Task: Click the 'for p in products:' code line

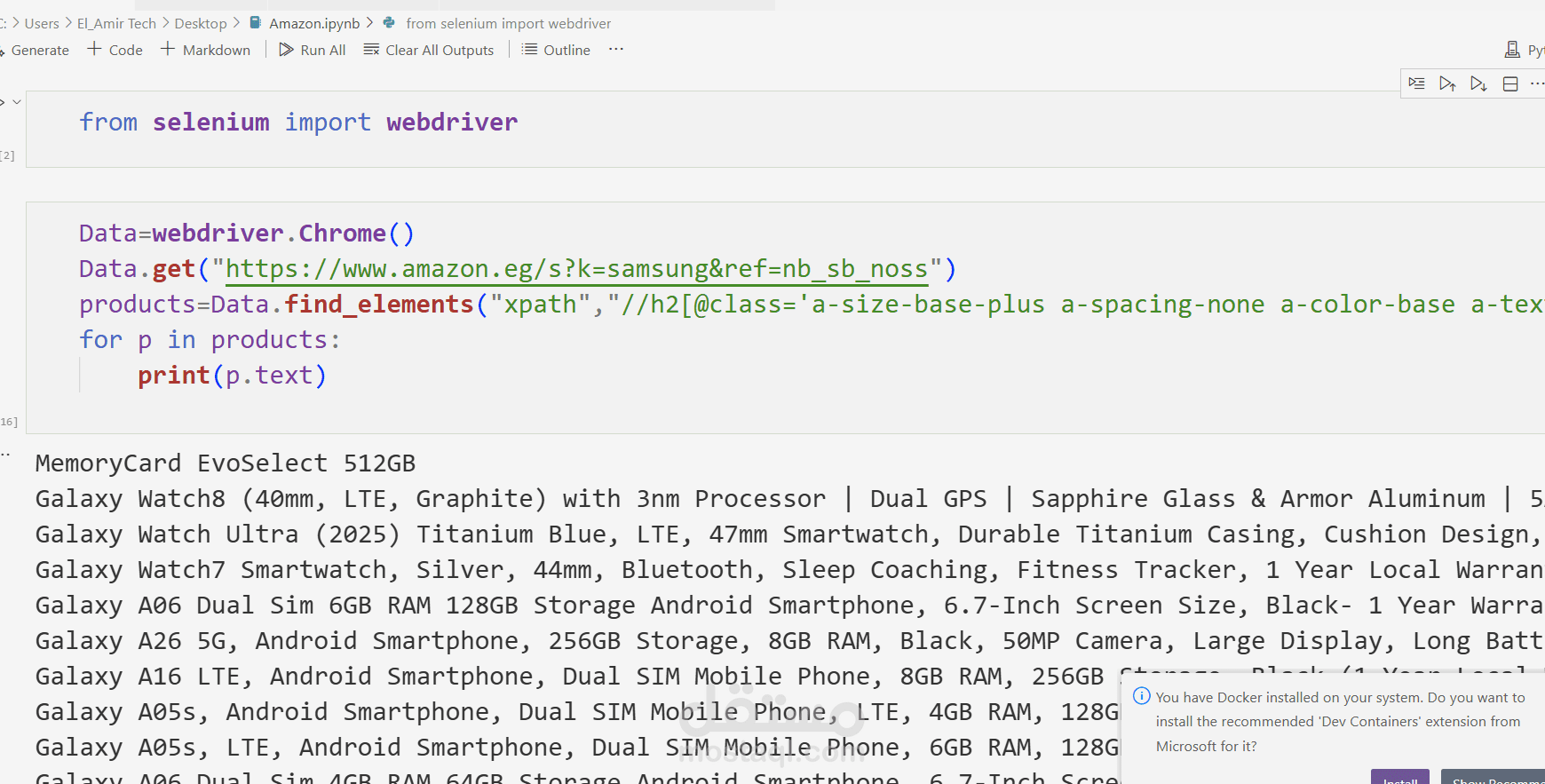Action: tap(210, 340)
